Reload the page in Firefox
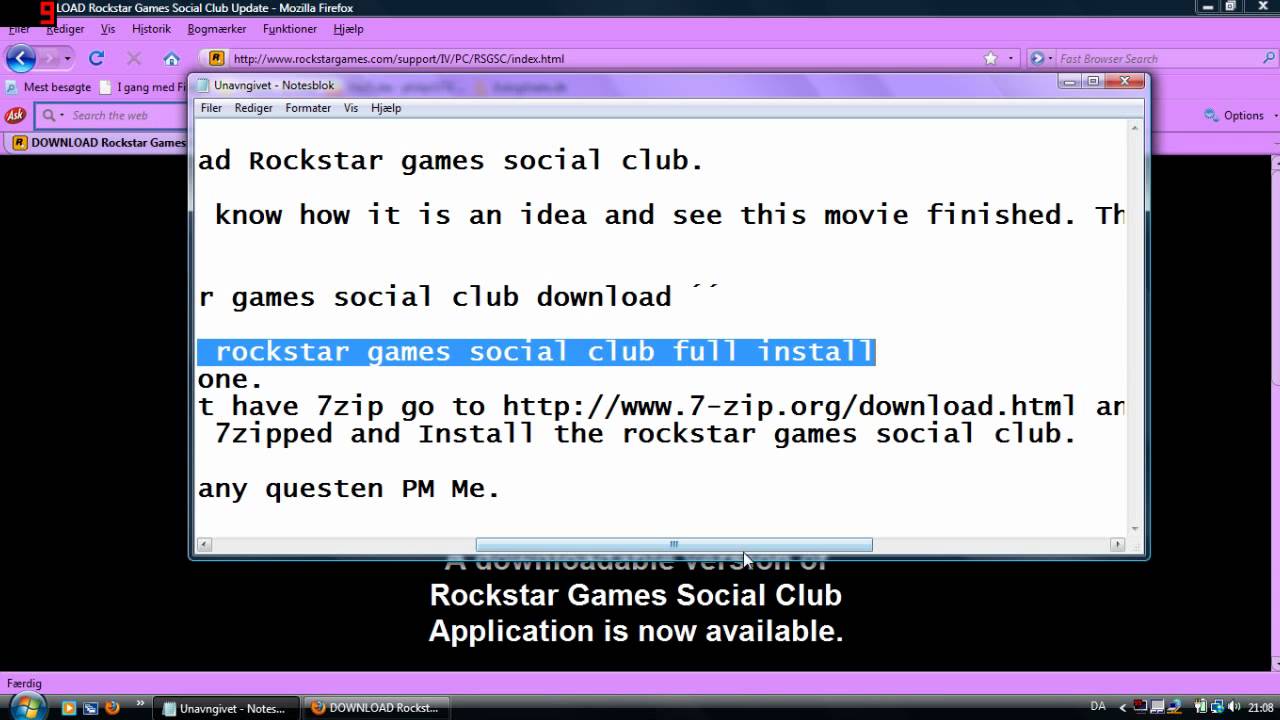 [x=97, y=58]
